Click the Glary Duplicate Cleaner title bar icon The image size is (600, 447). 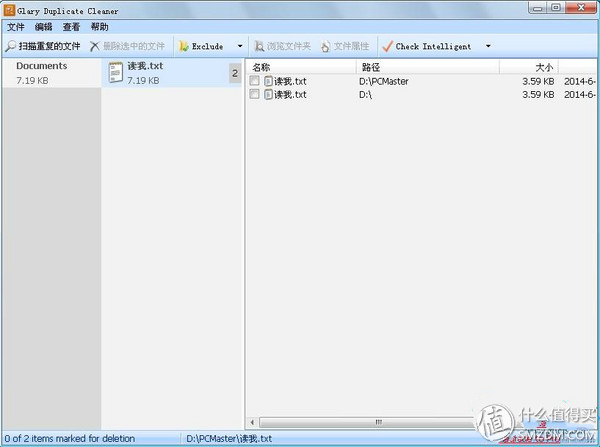click(x=9, y=10)
